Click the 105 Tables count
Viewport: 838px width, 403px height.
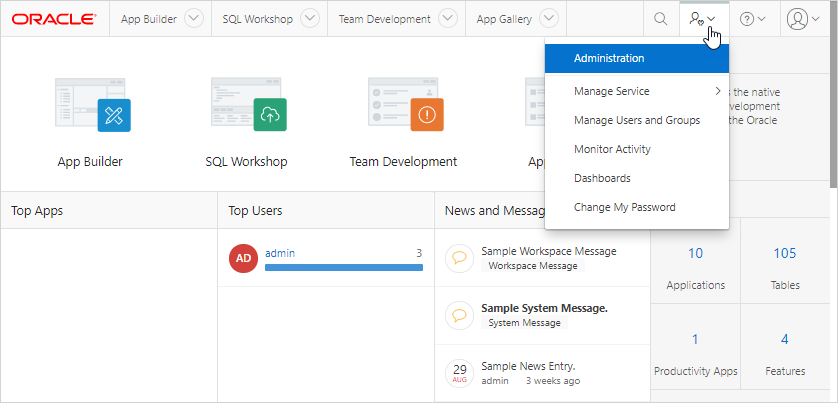pyautogui.click(x=785, y=253)
